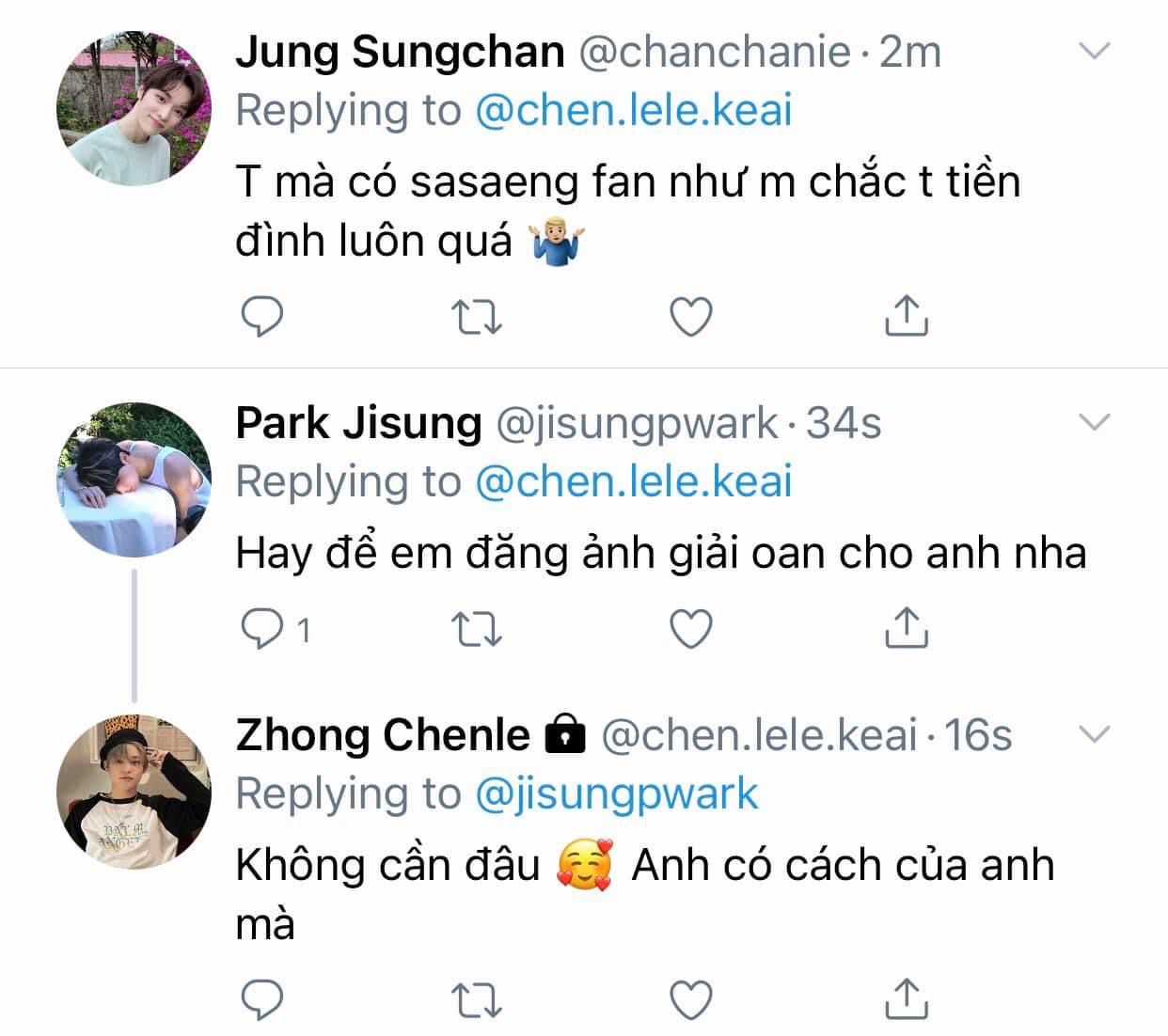Open @jisungpwark mention in Zhong Chenle's reply

616,794
